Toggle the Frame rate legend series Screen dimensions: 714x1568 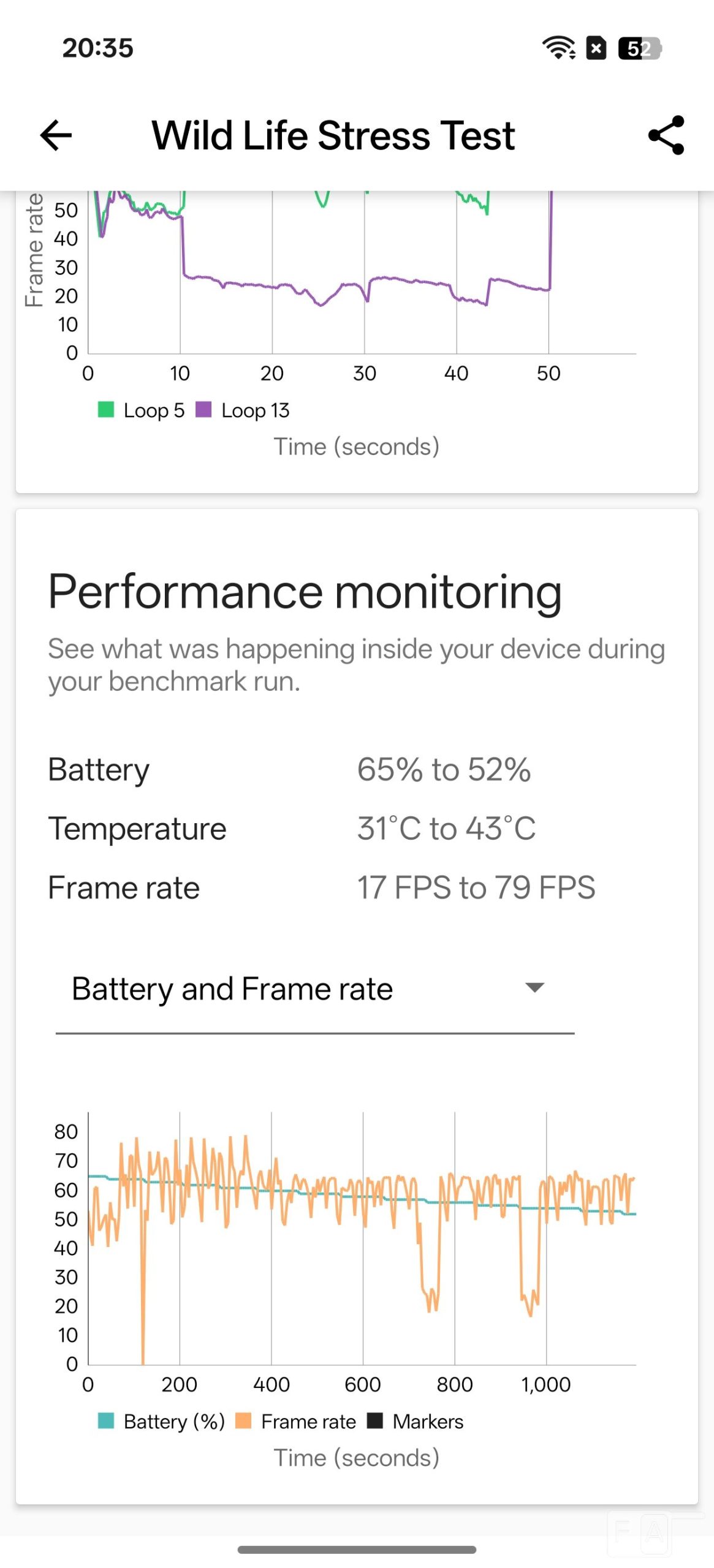click(295, 1420)
